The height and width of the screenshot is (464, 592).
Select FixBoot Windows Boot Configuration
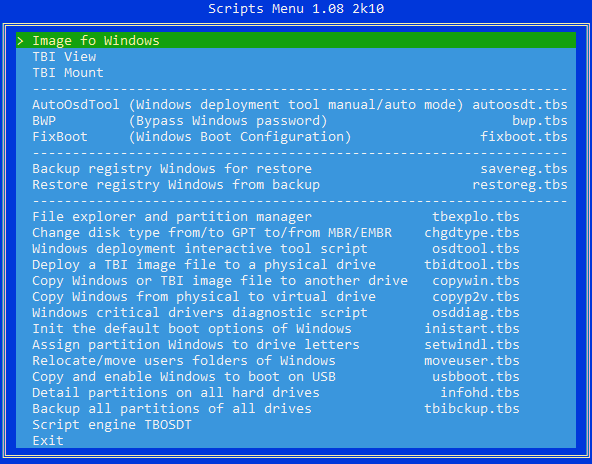[296, 137]
